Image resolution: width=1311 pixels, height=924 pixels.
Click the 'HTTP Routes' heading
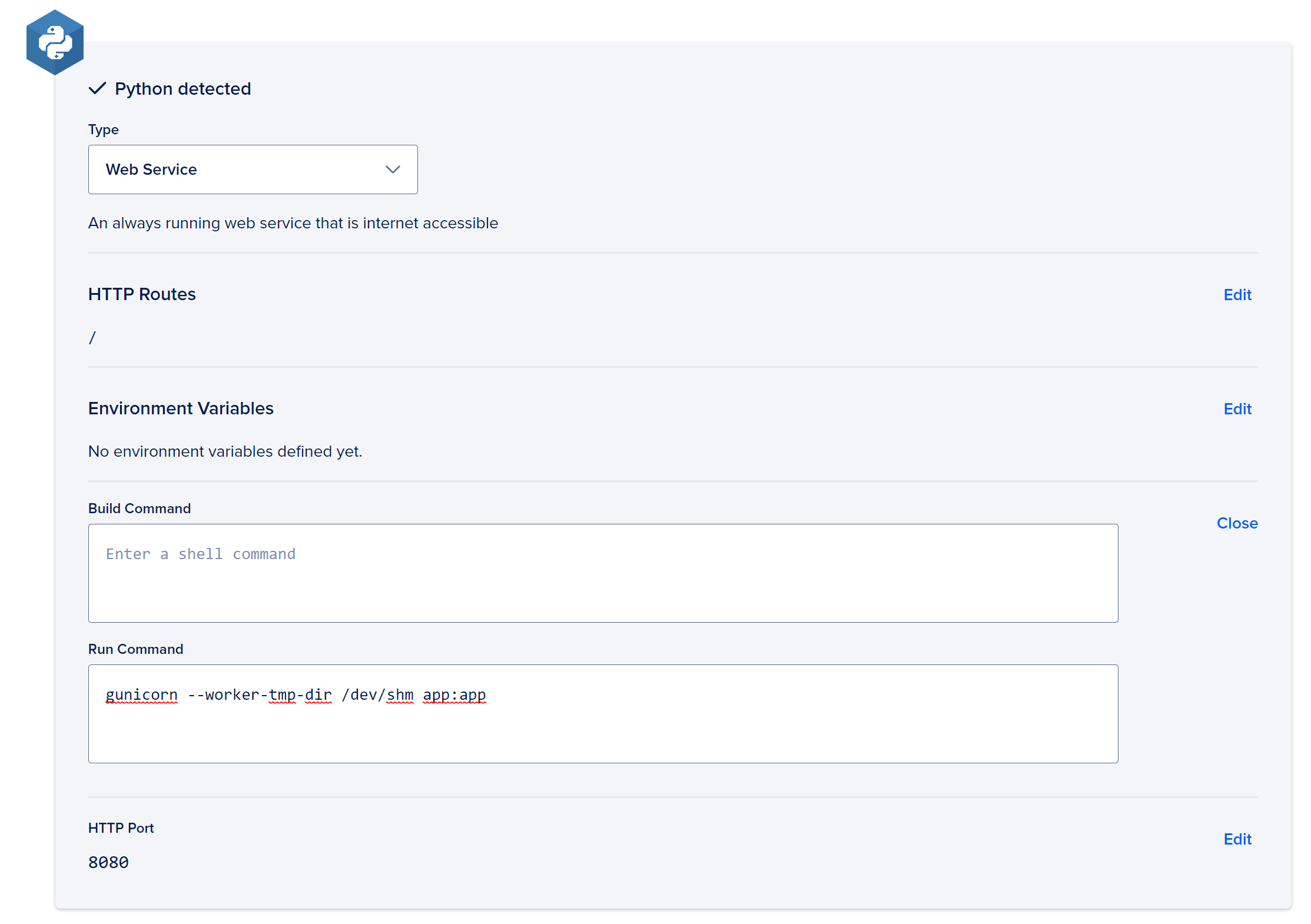[x=142, y=294]
